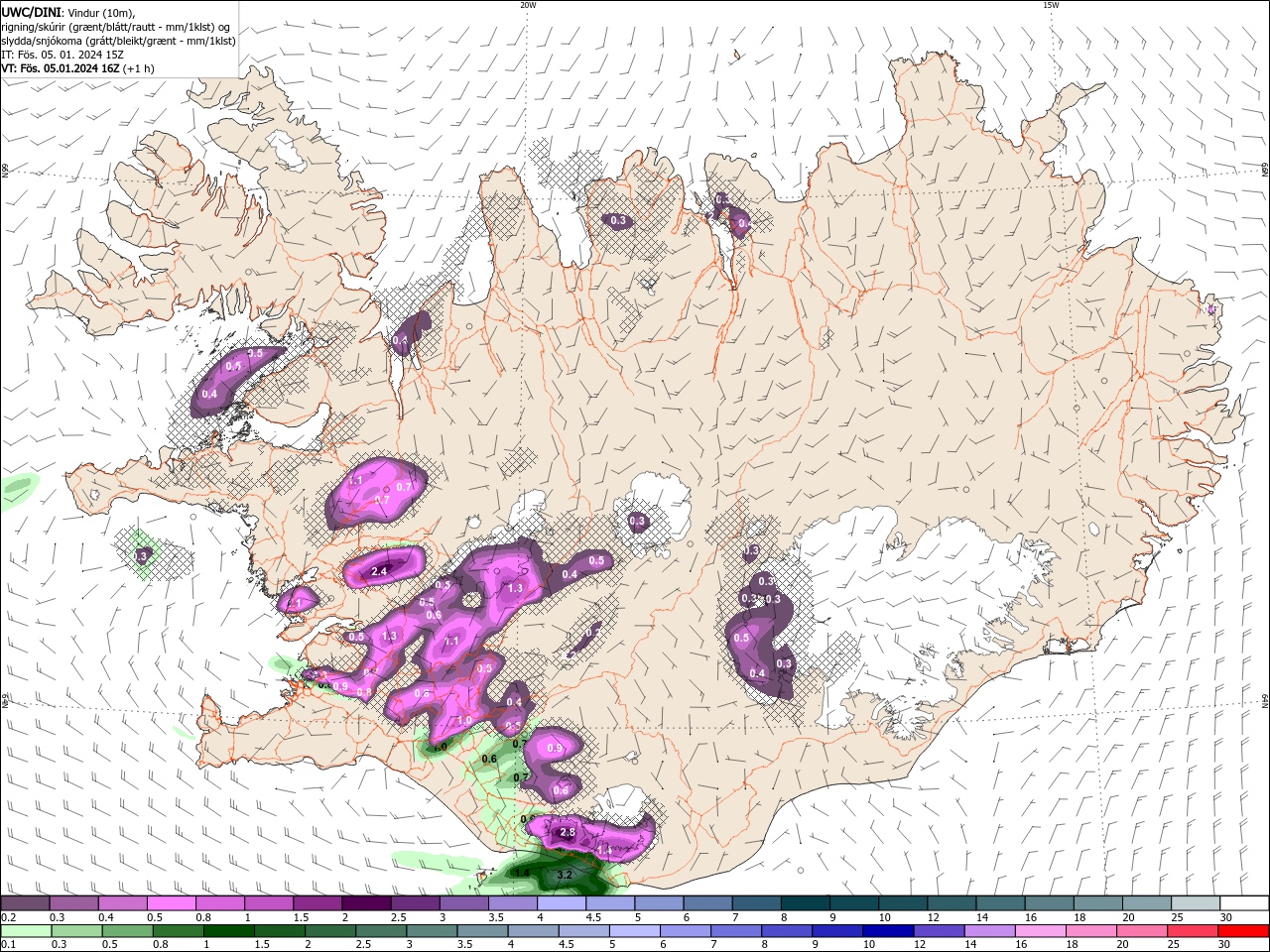This screenshot has width=1270, height=952.
Task: Click the small purple dot on east coast
Action: pyautogui.click(x=1211, y=309)
